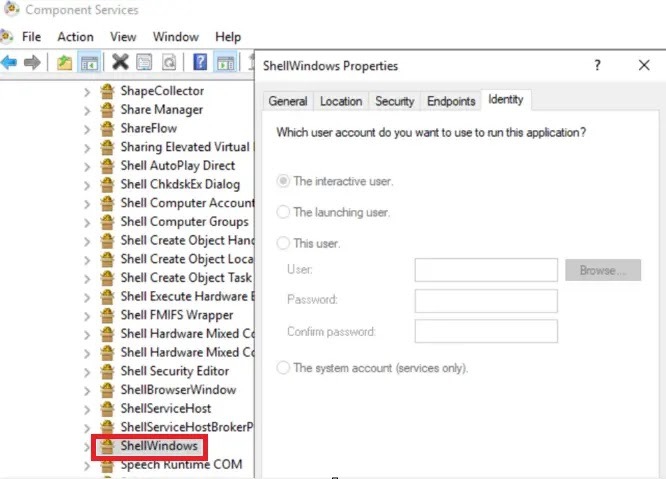Click the Delete (X) toolbar icon
The image size is (666, 479).
coord(120,62)
